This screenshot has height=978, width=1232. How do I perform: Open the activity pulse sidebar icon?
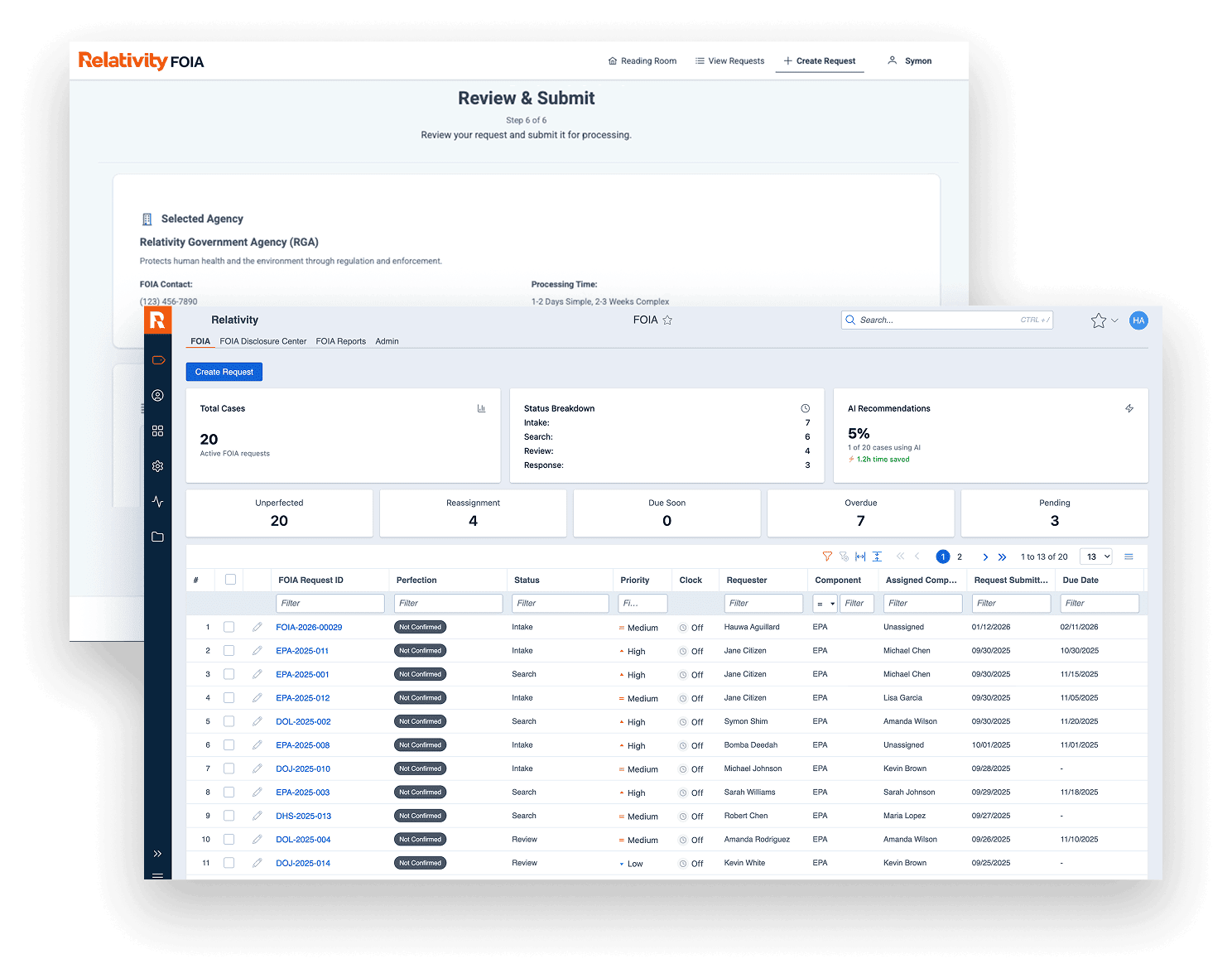click(158, 502)
